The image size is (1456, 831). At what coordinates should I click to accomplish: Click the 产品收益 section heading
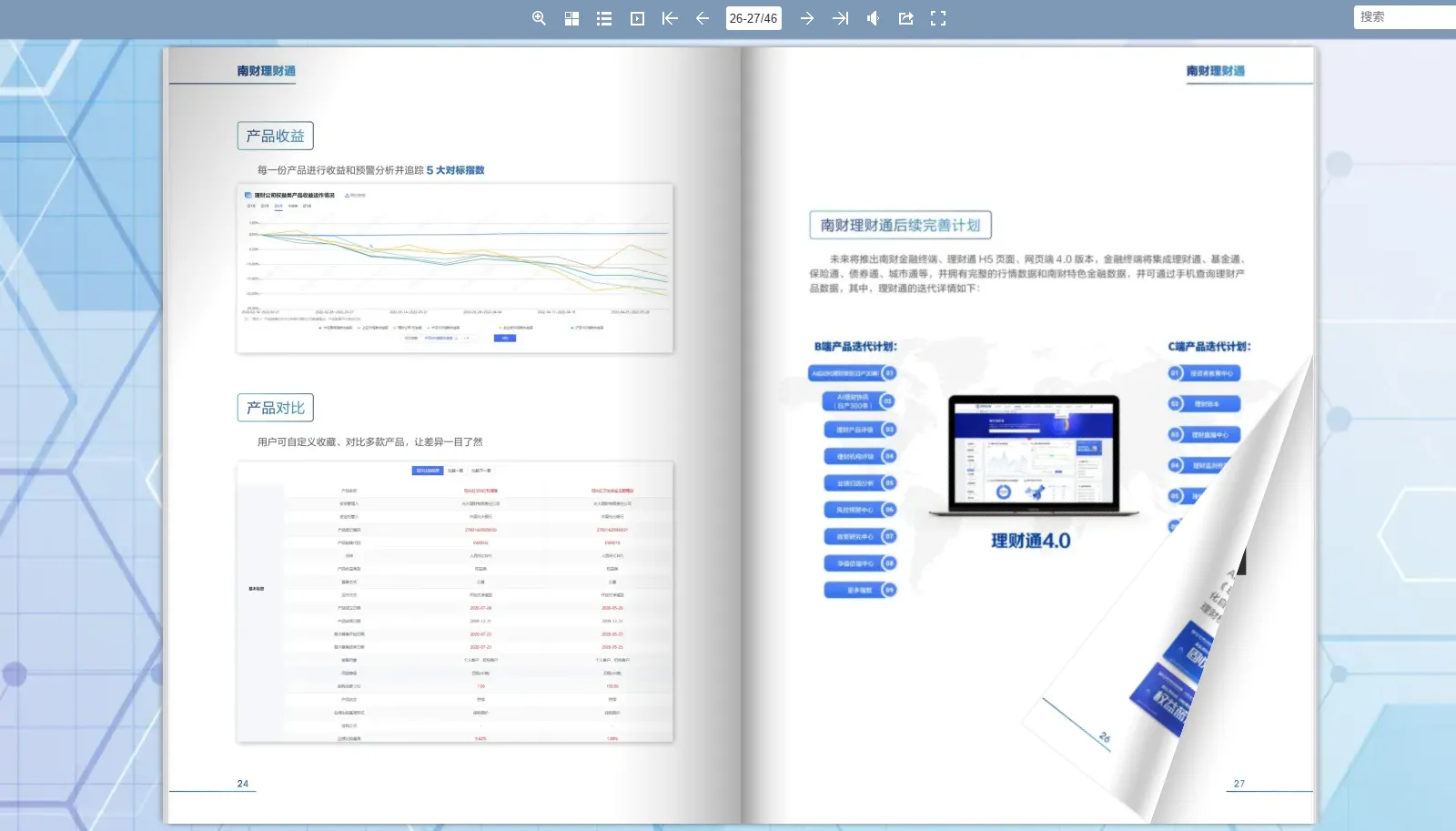click(276, 136)
